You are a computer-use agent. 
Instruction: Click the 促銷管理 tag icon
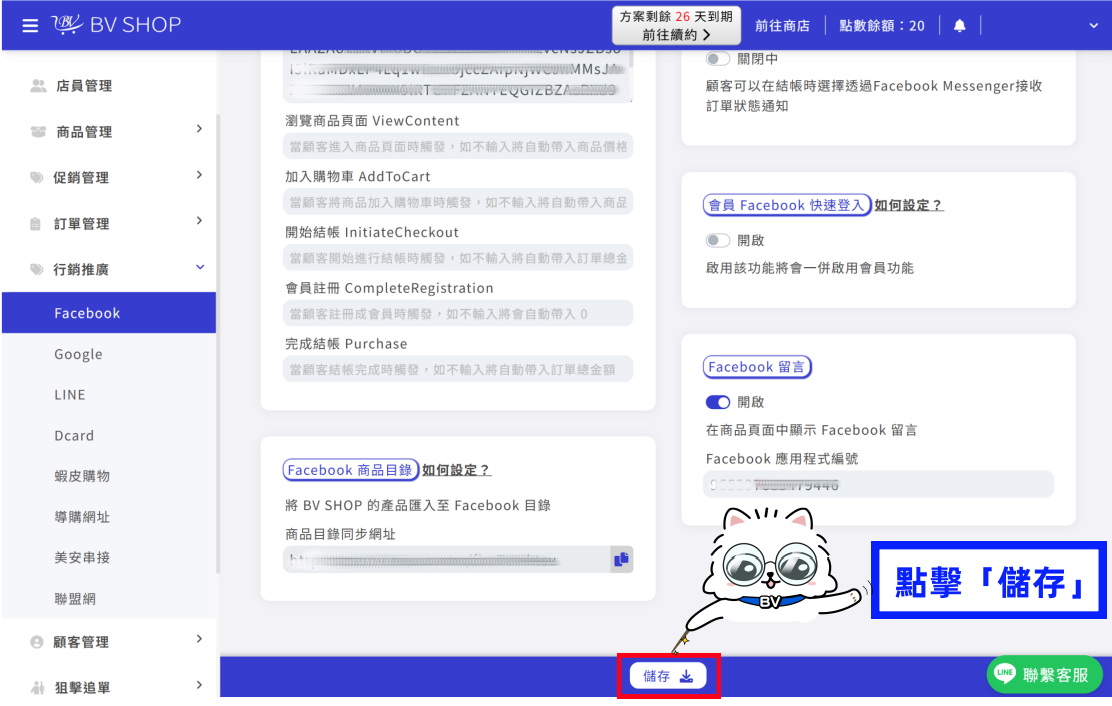click(37, 177)
